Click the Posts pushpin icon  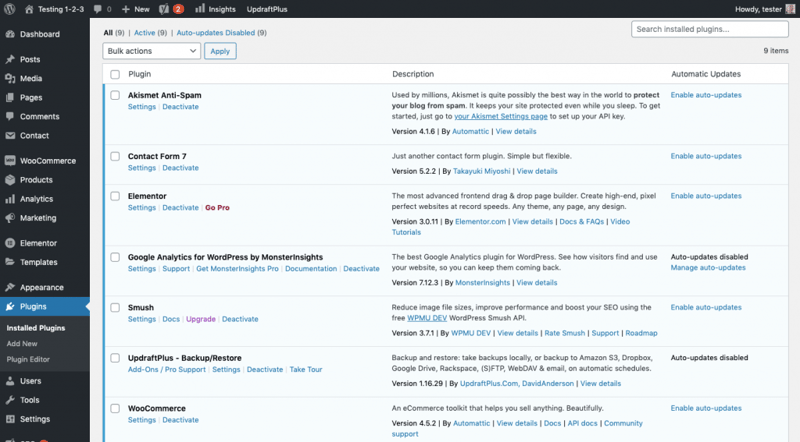tap(10, 59)
